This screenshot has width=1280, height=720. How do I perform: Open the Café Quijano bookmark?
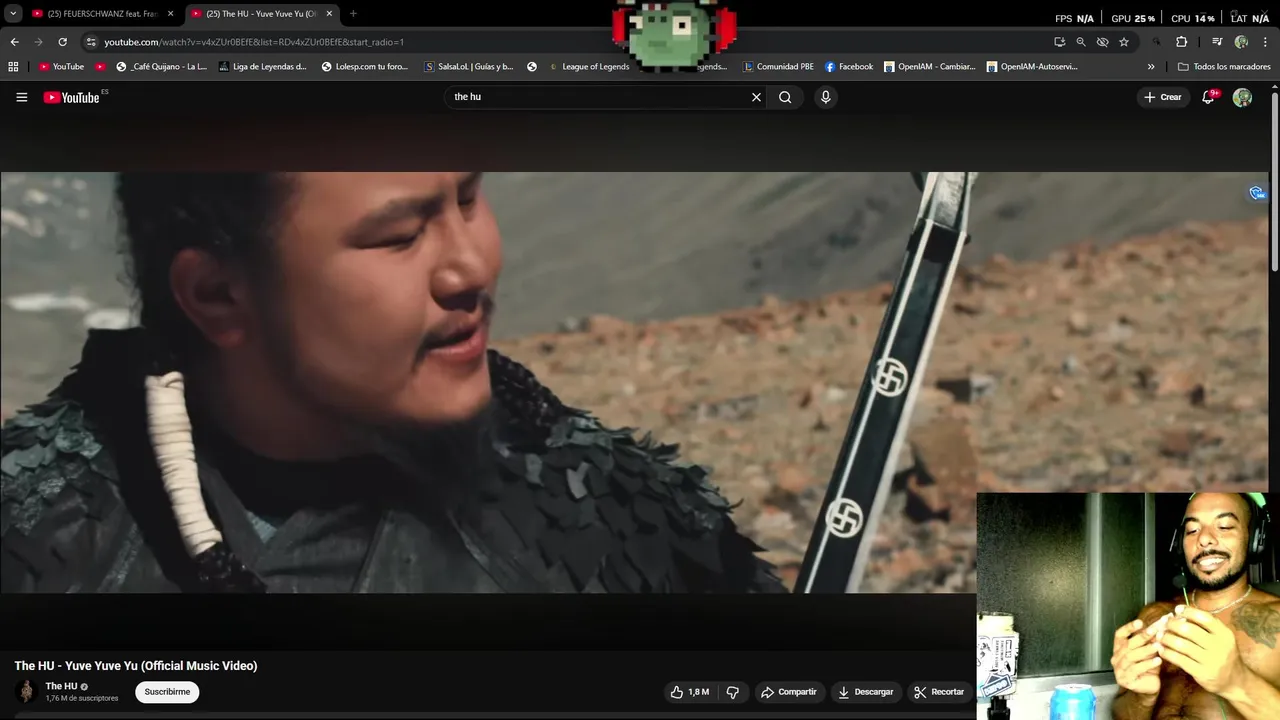161,67
